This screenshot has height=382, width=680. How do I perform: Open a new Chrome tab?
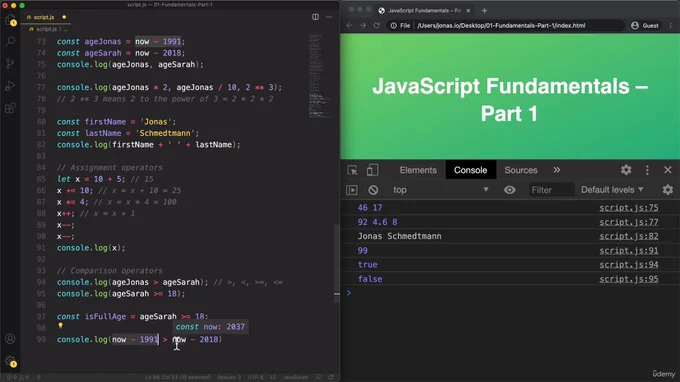pyautogui.click(x=484, y=10)
